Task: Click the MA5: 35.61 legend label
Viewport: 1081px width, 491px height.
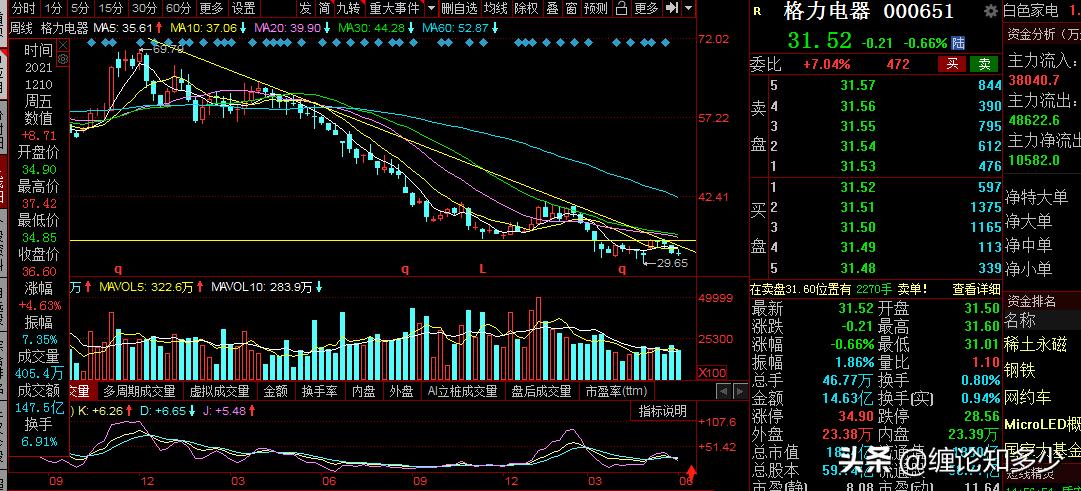Action: pyautogui.click(x=123, y=28)
